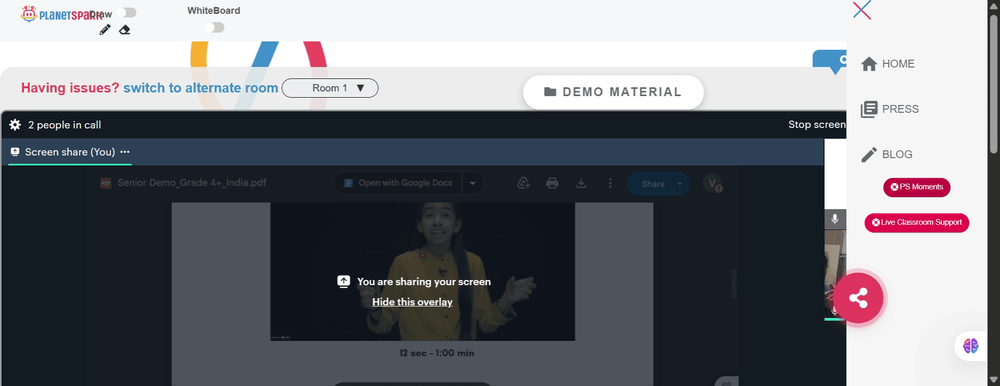Open the DEMO MATERIAL button
This screenshot has width=1000, height=386.
(x=613, y=92)
